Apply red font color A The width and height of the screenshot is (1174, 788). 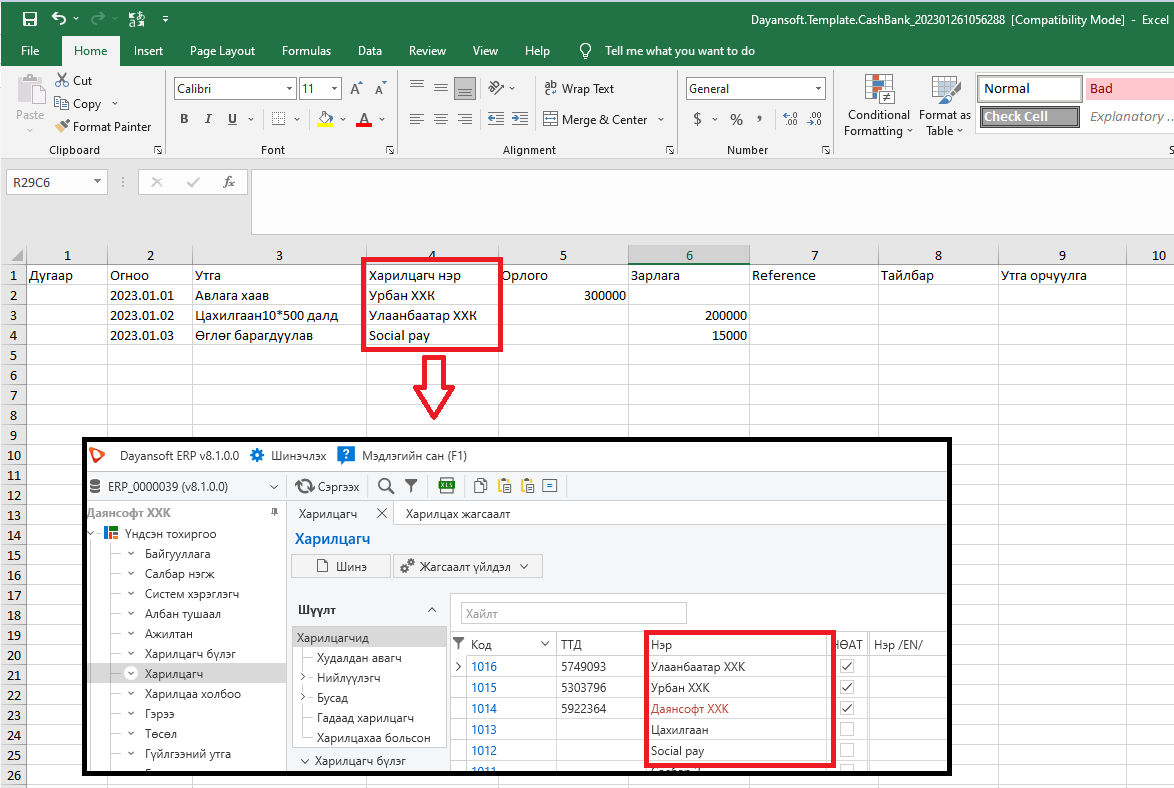tap(364, 119)
